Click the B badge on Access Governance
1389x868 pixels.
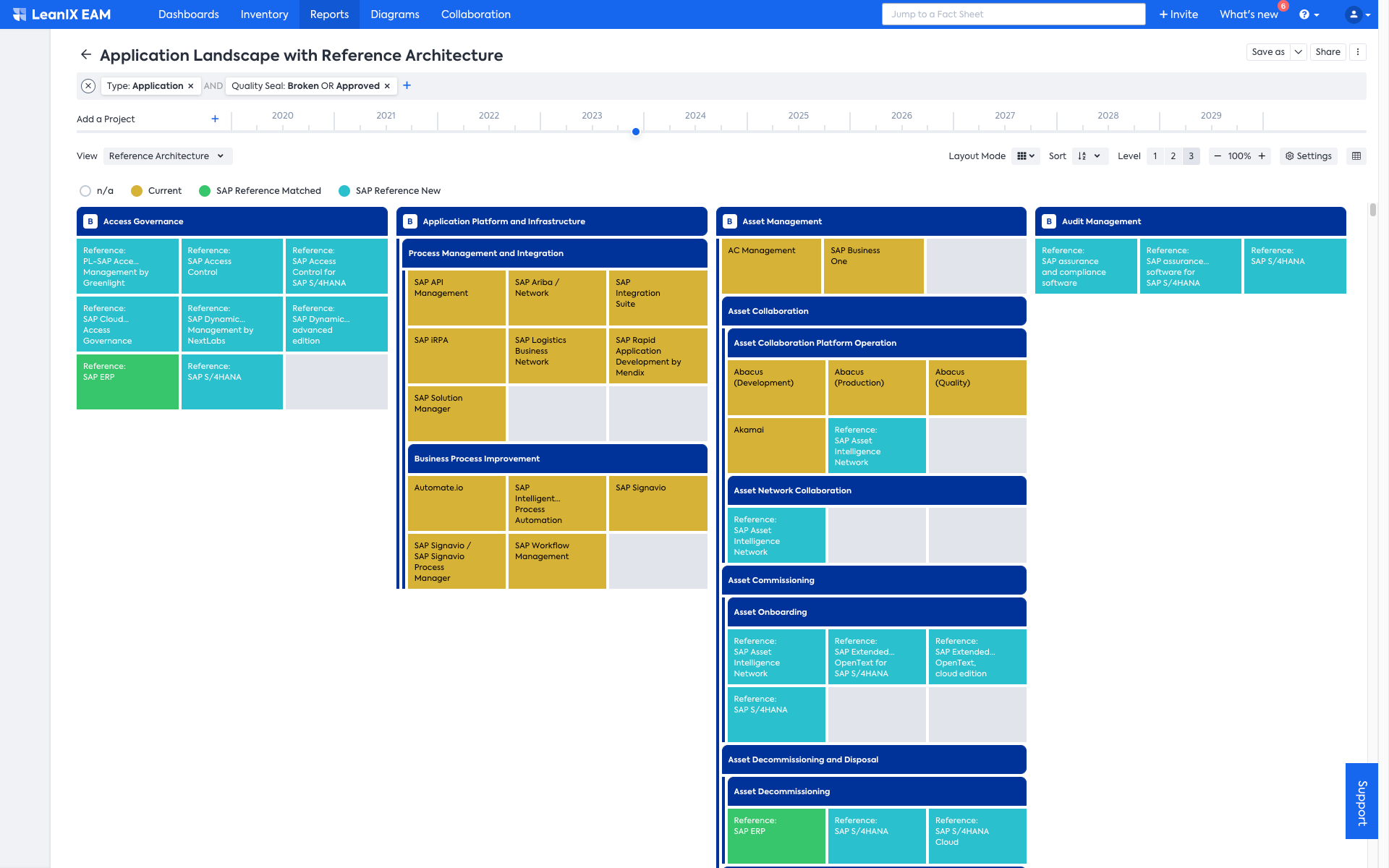pos(90,222)
